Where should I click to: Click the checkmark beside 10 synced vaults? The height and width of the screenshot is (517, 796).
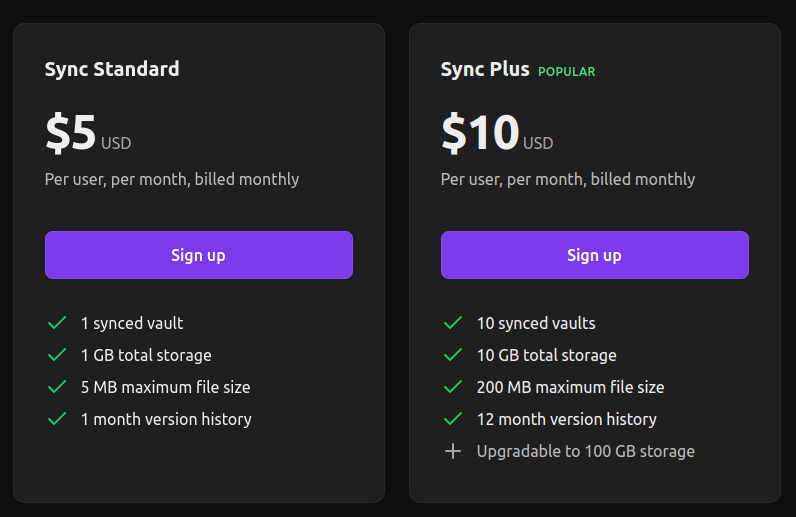click(x=453, y=323)
